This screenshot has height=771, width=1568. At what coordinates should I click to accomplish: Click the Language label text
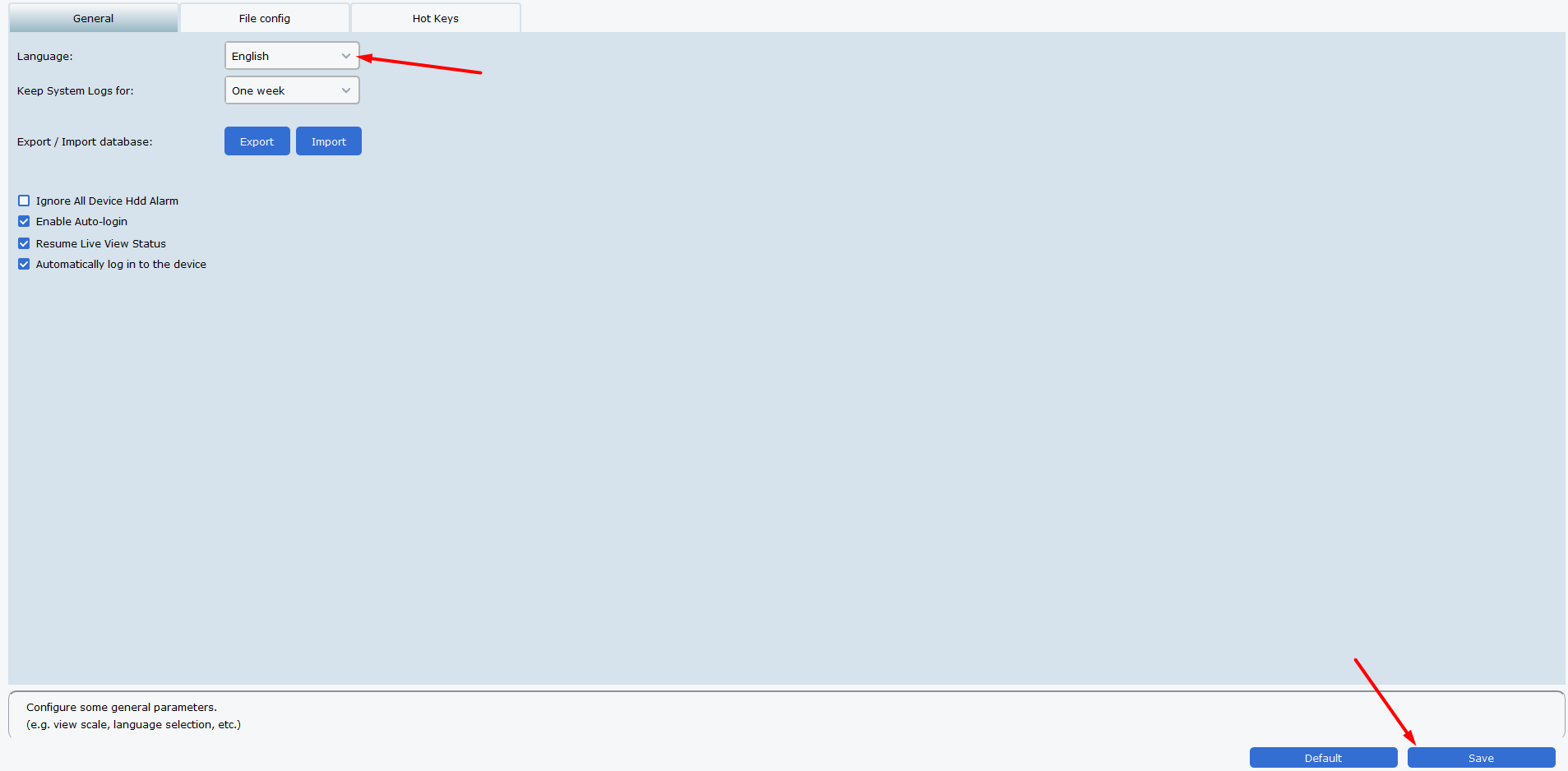point(45,57)
